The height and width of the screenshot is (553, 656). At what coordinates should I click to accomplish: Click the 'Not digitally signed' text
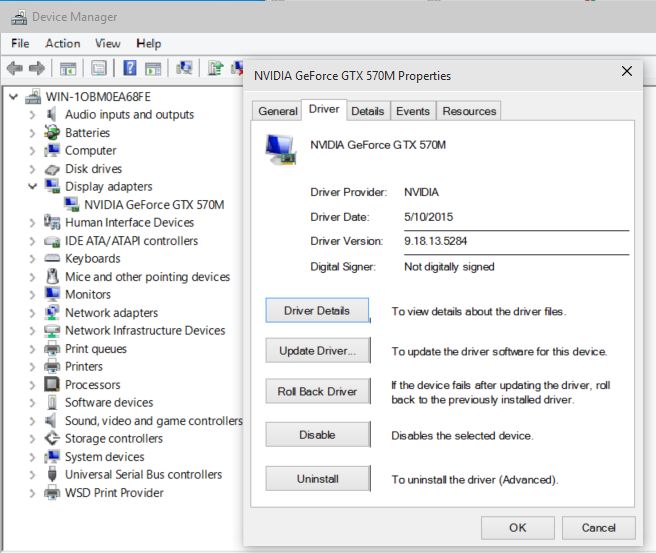point(449,267)
